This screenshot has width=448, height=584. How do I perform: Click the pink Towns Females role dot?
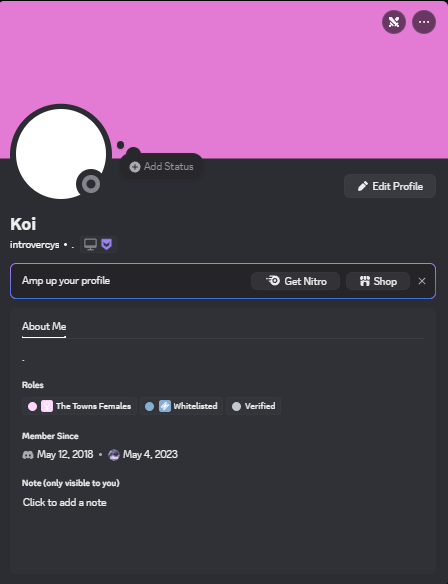tap(32, 406)
